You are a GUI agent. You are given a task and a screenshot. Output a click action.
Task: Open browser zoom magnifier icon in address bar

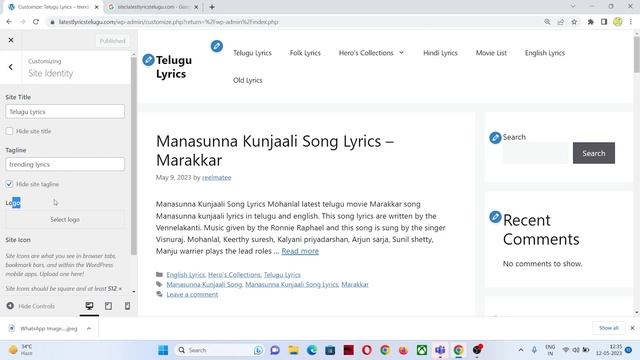[x=547, y=22]
